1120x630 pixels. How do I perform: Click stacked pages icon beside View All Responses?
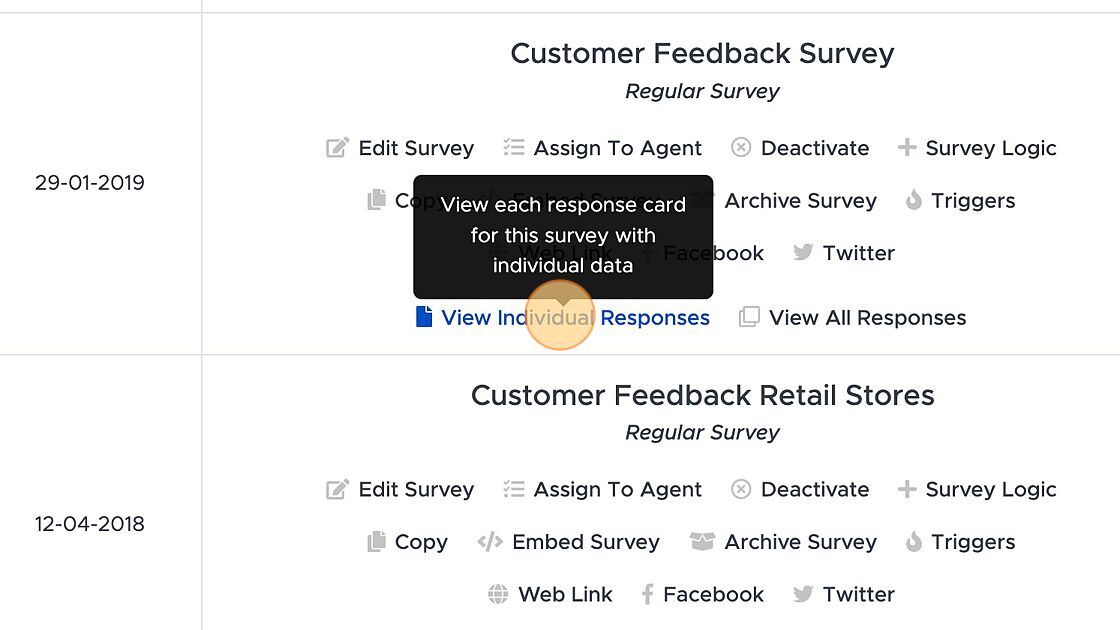click(x=749, y=316)
